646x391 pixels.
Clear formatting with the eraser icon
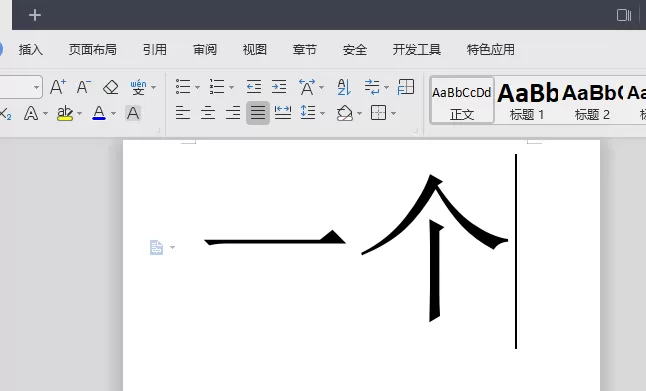(x=110, y=87)
